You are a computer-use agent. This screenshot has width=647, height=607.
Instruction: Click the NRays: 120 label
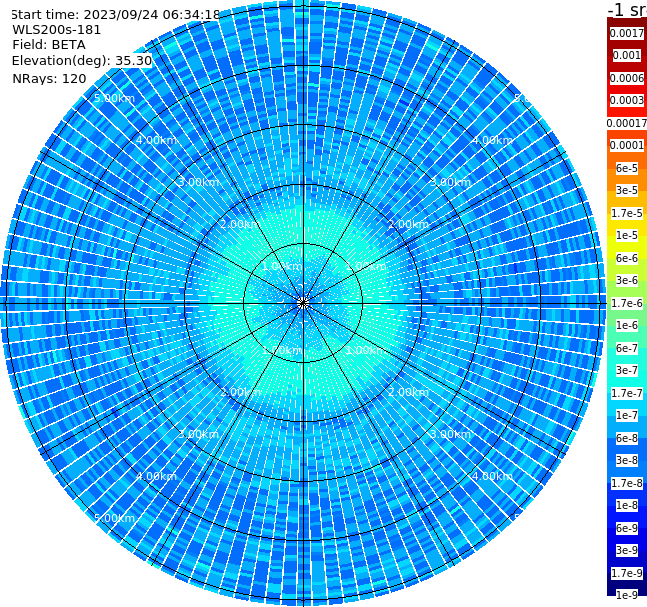(x=49, y=78)
